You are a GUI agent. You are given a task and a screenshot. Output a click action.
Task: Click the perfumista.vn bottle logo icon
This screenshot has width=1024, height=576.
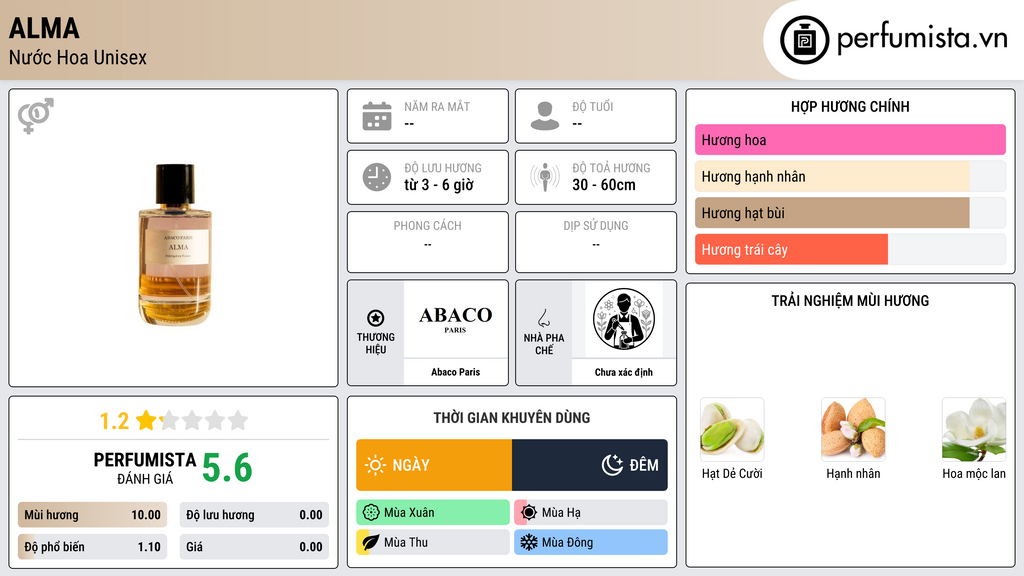tap(804, 40)
